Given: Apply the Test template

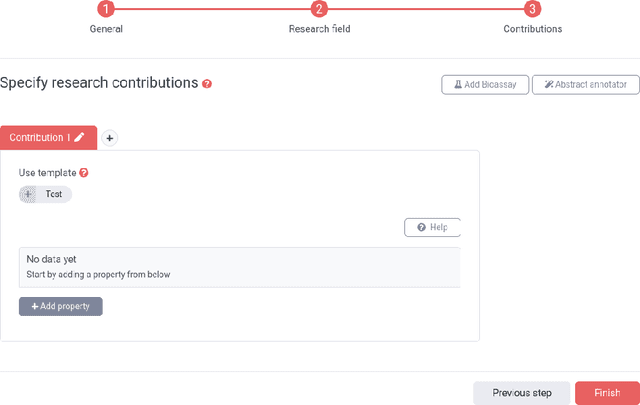Looking at the screenshot, I should 53,194.
